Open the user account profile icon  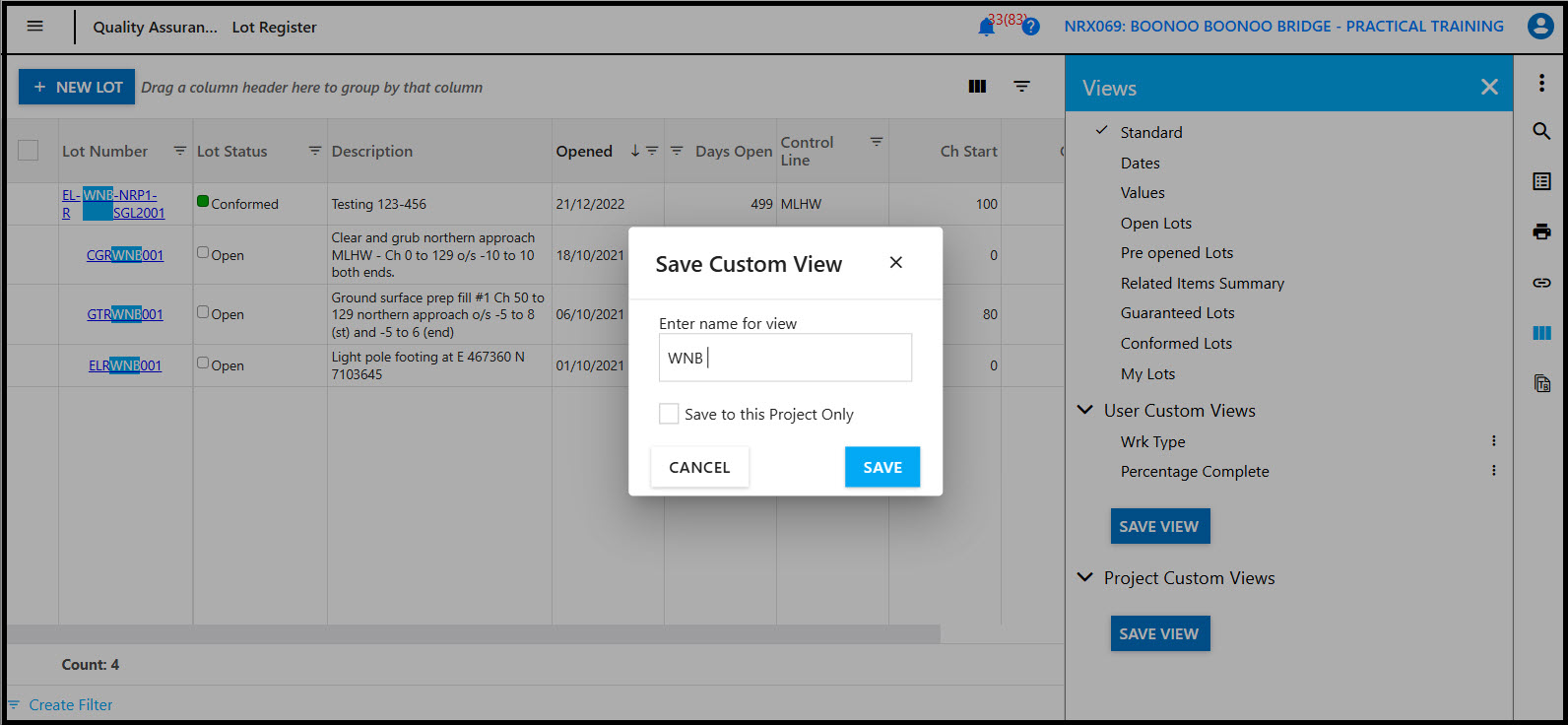click(1539, 27)
